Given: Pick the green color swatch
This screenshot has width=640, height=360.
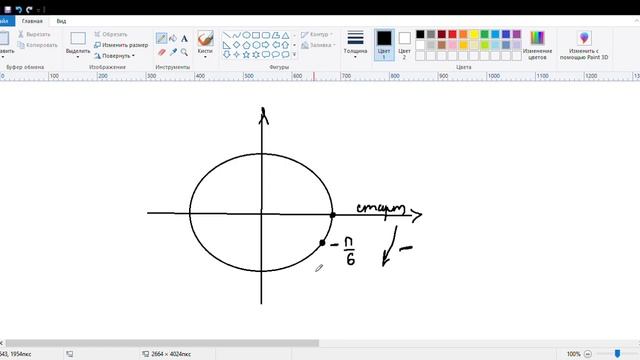Looking at the screenshot, I should click(x=484, y=34).
